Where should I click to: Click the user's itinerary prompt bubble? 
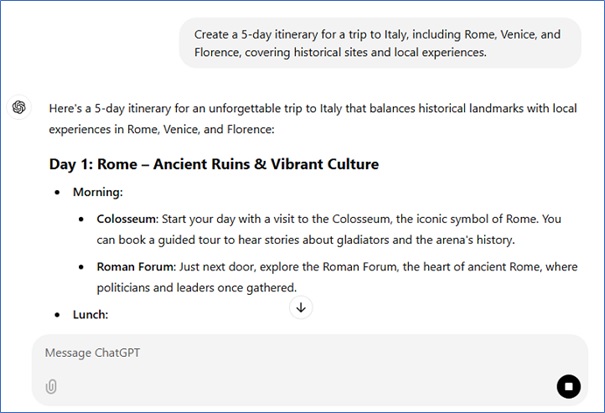click(x=379, y=43)
